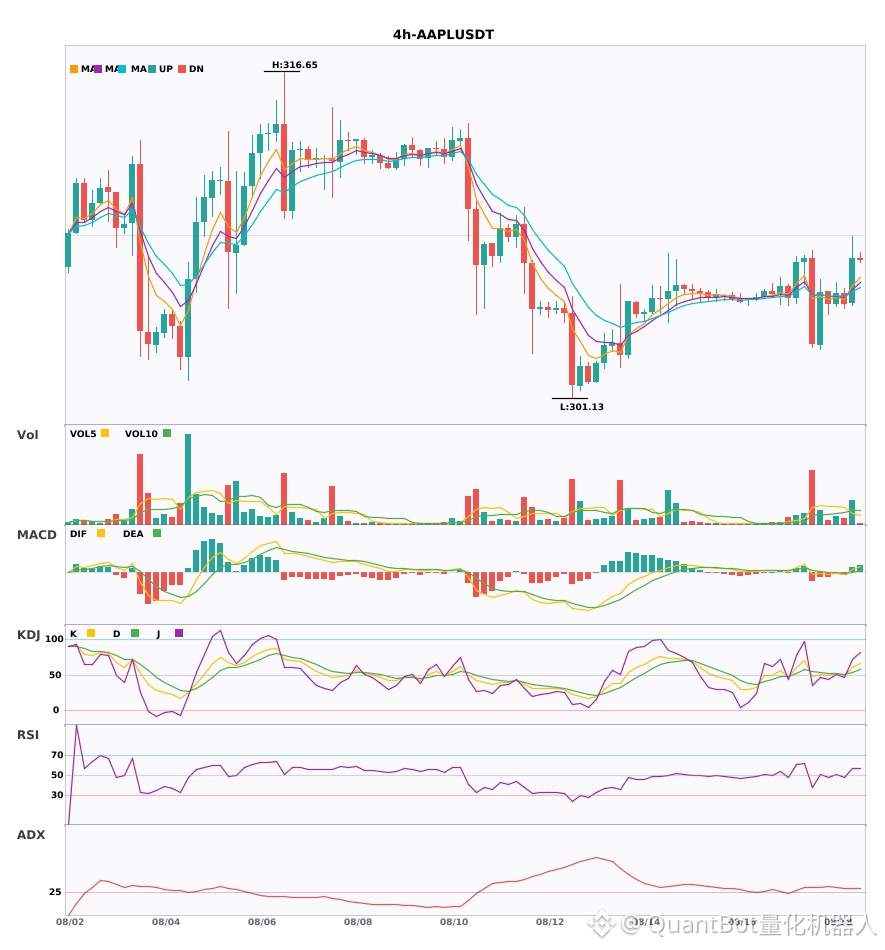Screen dimensions: 885x950
Task: Click the ADX axis value 25
Action: click(x=55, y=892)
